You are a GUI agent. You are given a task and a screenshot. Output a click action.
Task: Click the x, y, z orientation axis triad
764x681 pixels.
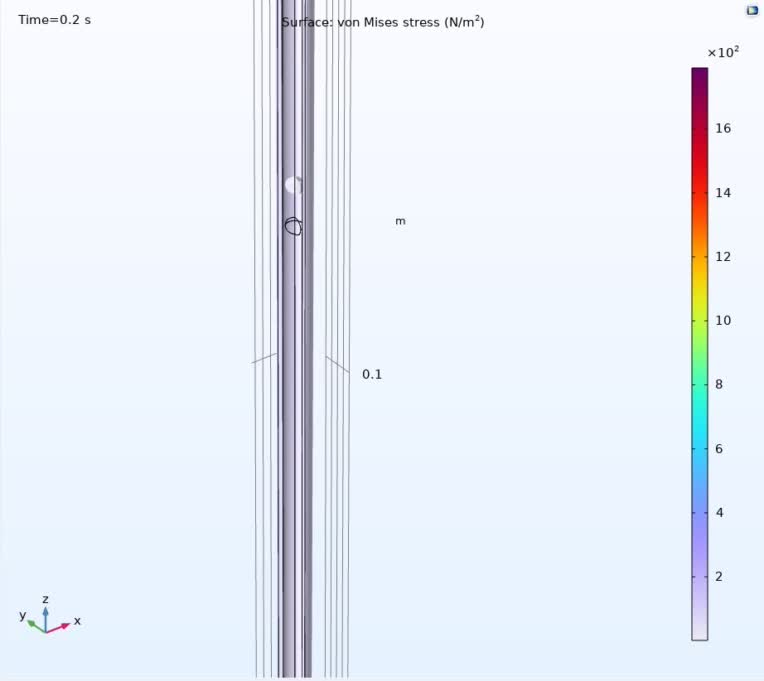49,615
